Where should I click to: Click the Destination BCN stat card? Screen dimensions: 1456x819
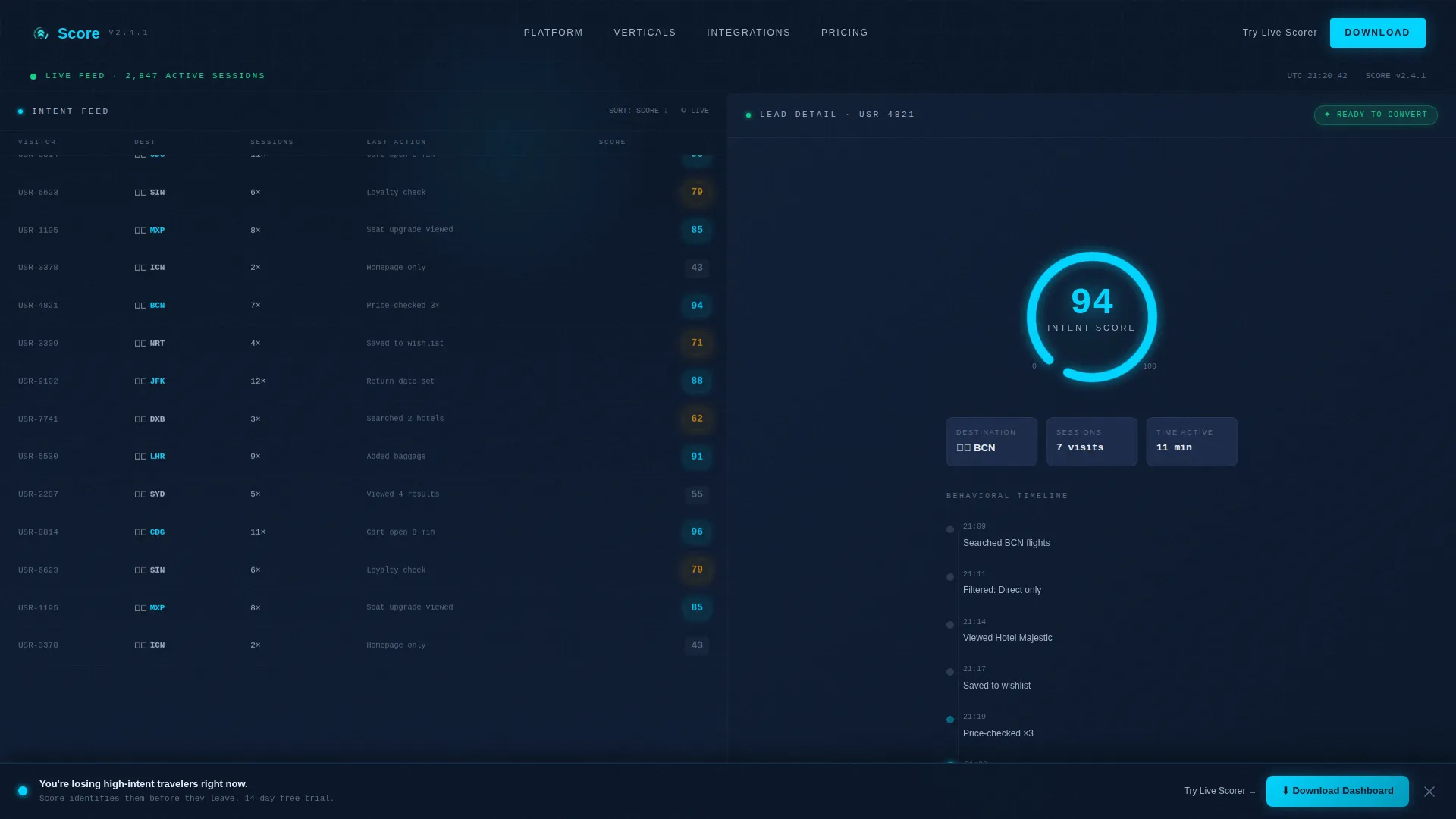coord(991,441)
